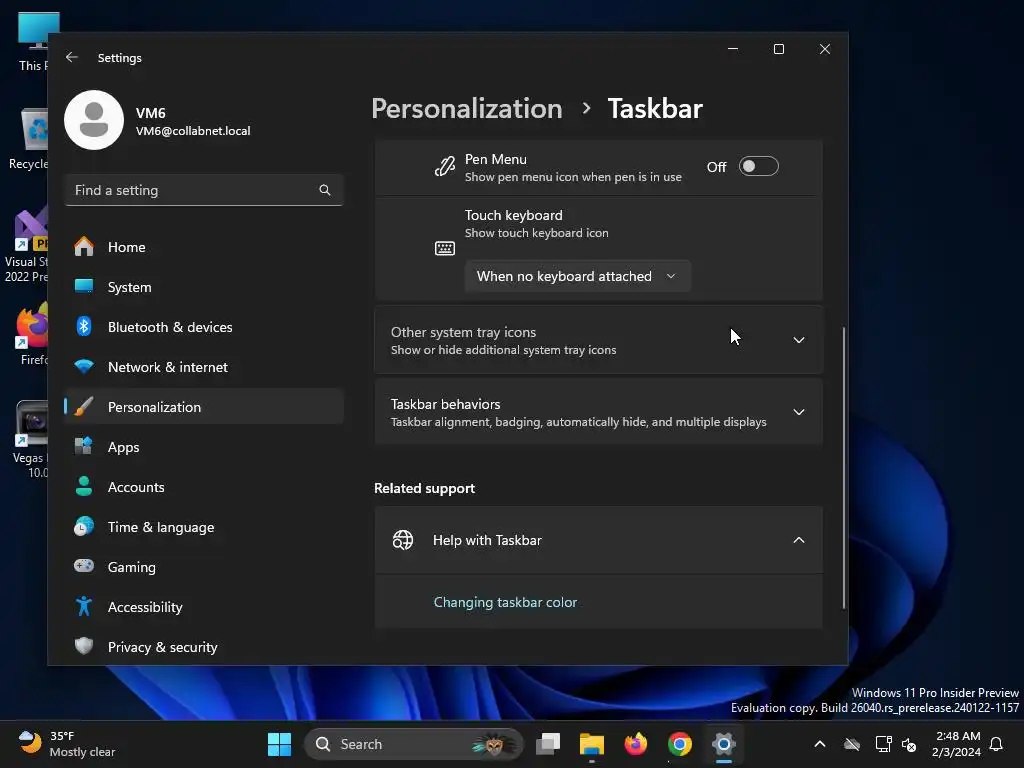1024x768 pixels.
Task: Click the Touch keyboard icon
Action: click(445, 248)
